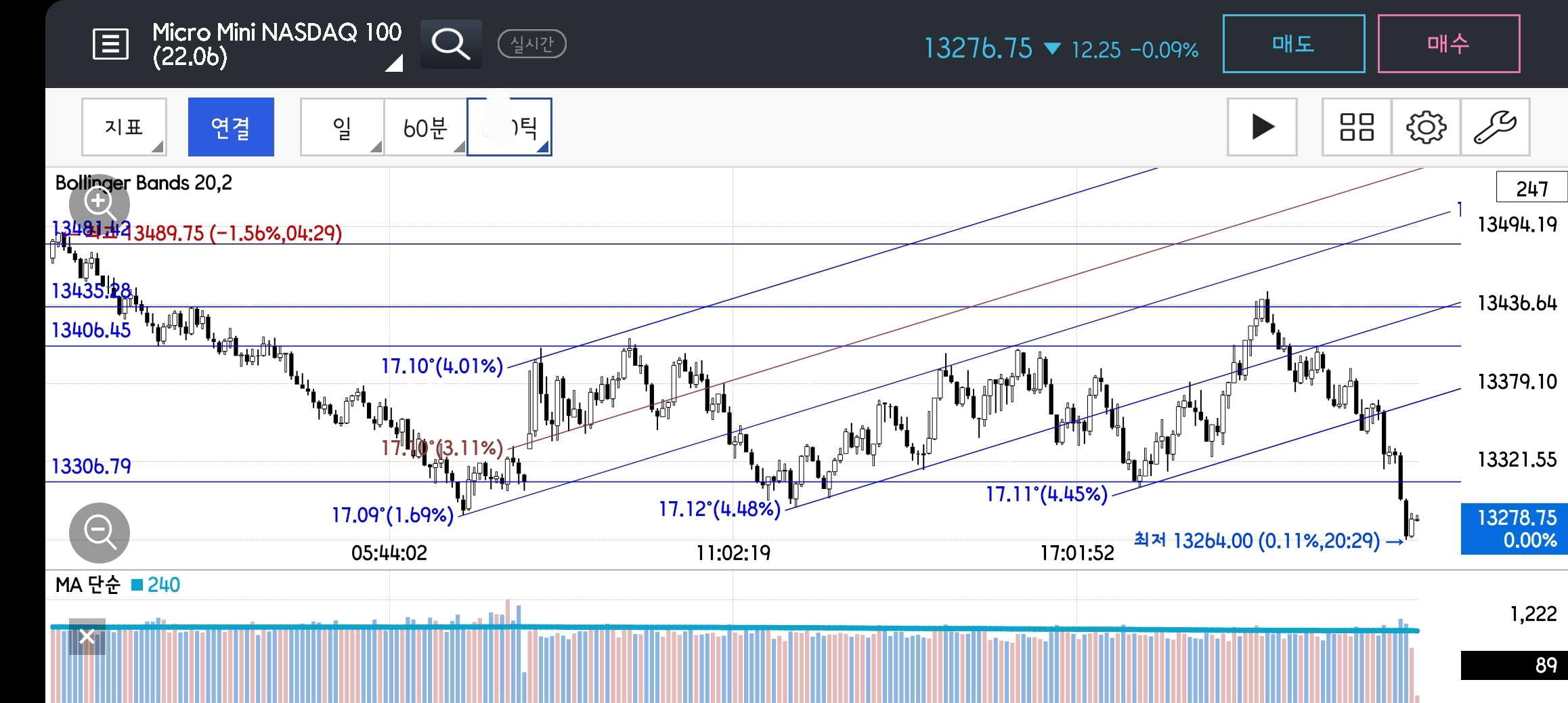
Task: Click the 17.10°(4.01%) trendline label
Action: pos(442,366)
